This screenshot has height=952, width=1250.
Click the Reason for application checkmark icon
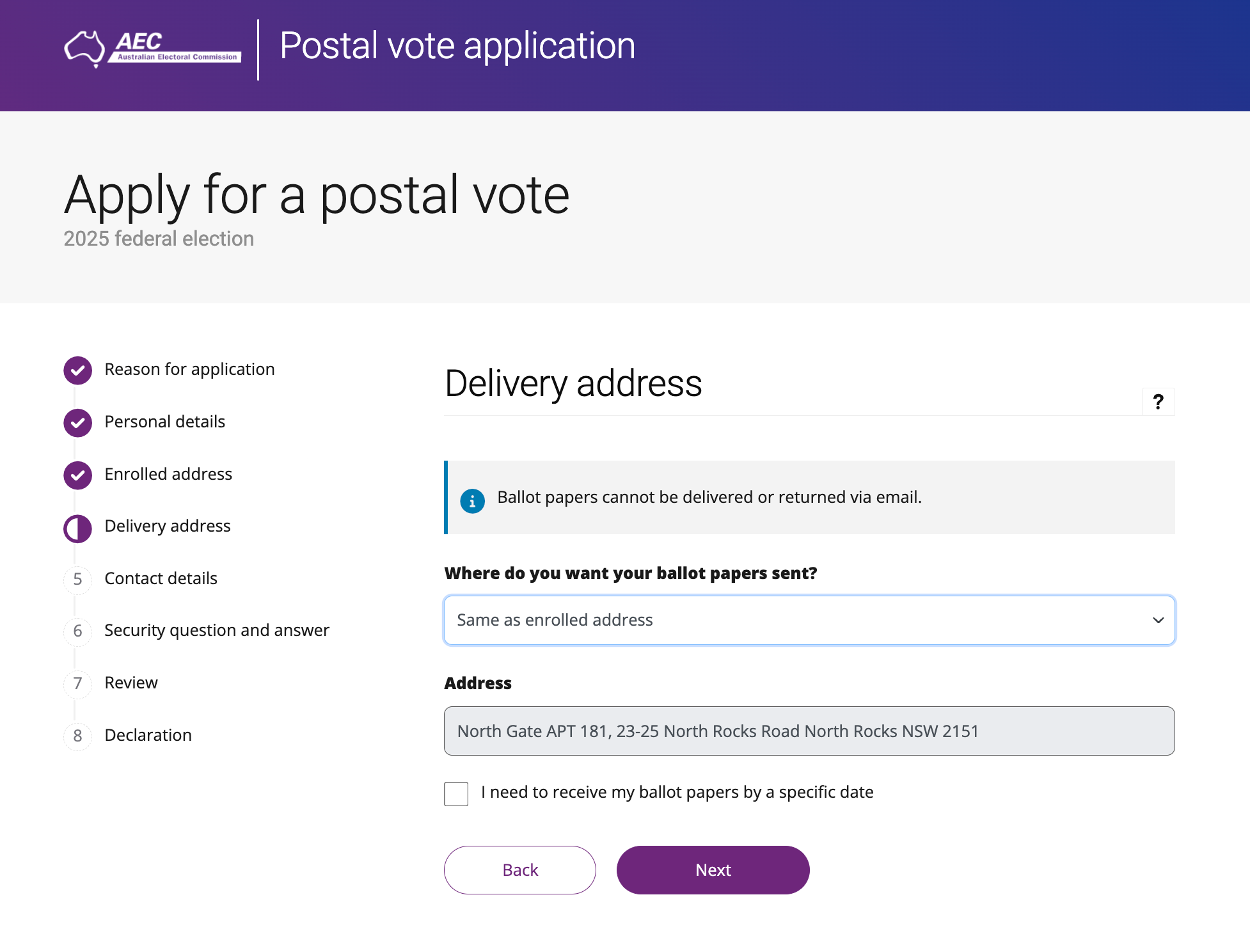tap(77, 370)
